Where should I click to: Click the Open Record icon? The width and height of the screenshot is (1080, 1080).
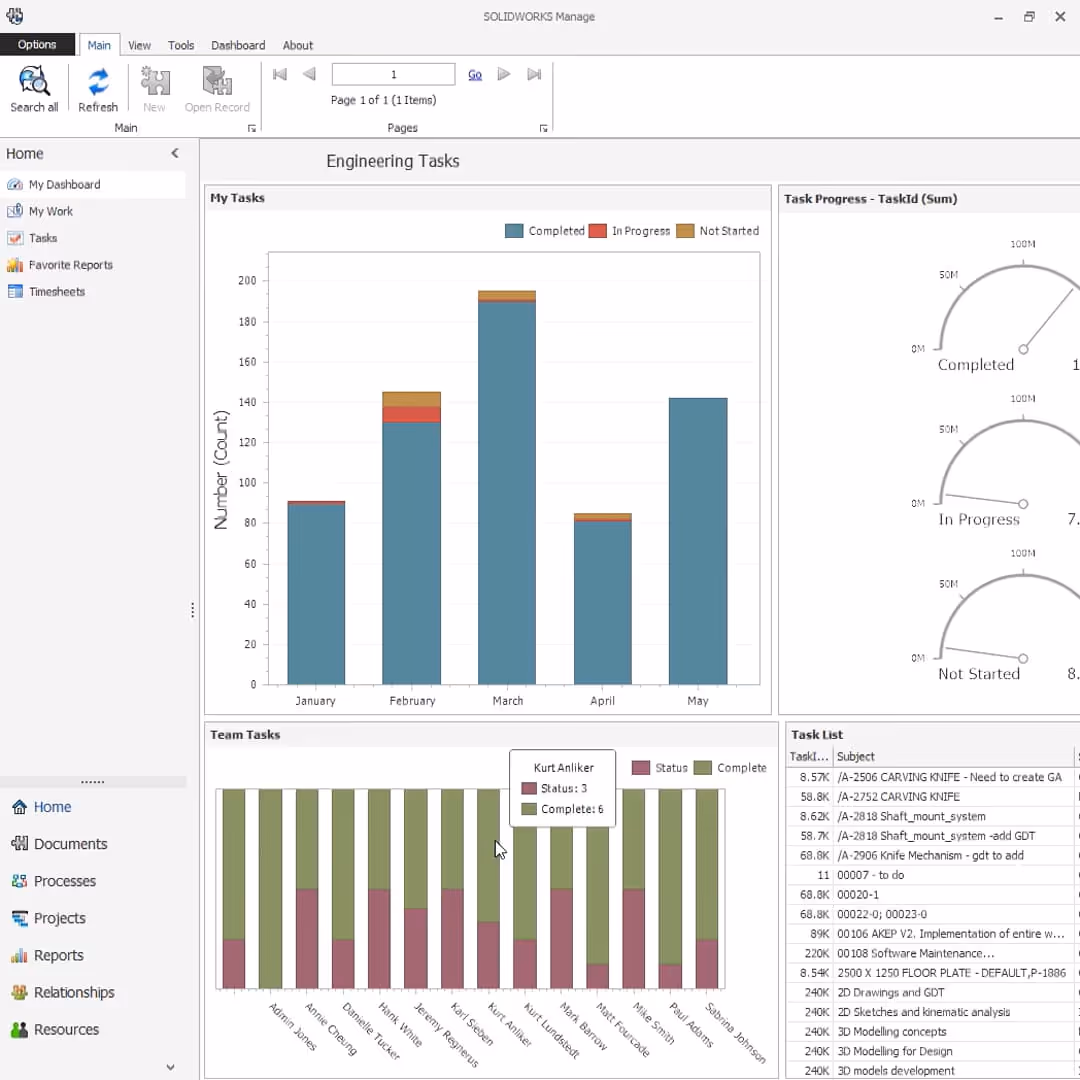coord(217,81)
